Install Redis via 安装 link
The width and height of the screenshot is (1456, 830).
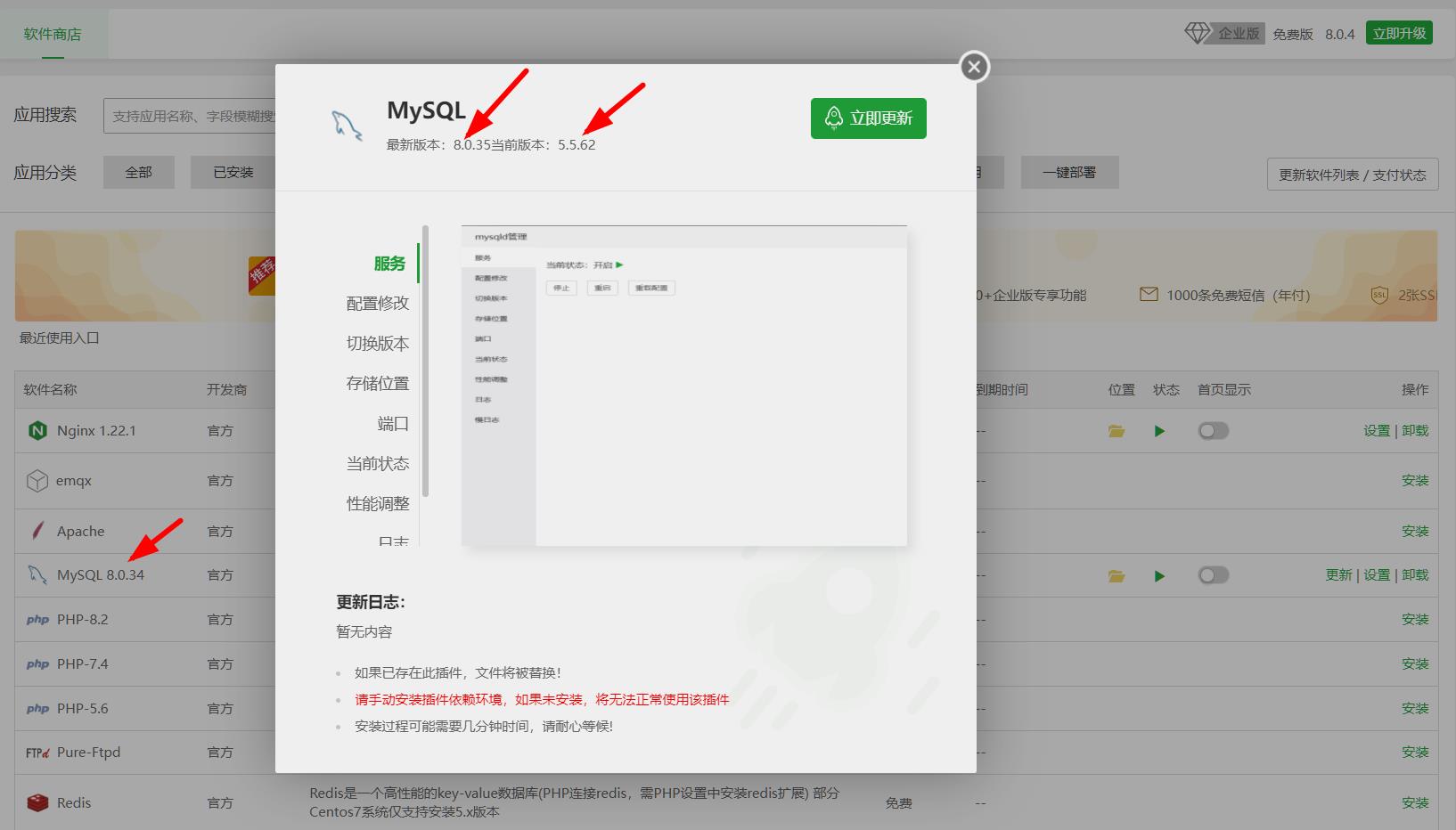point(1415,802)
